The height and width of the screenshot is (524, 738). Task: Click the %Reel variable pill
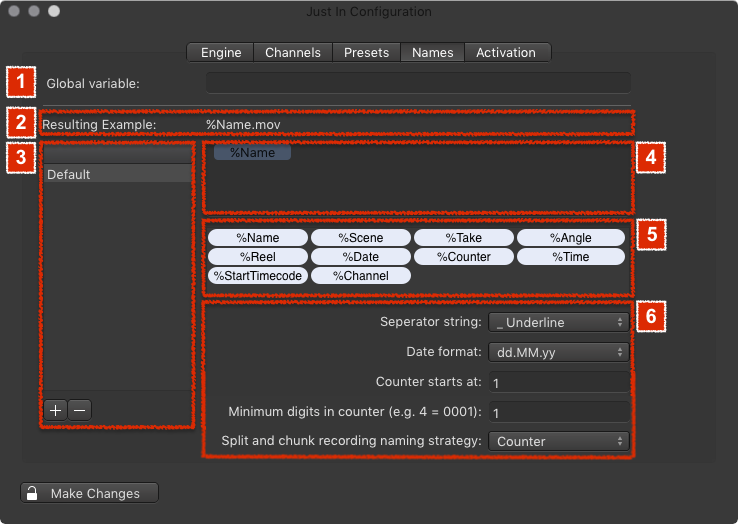click(258, 257)
